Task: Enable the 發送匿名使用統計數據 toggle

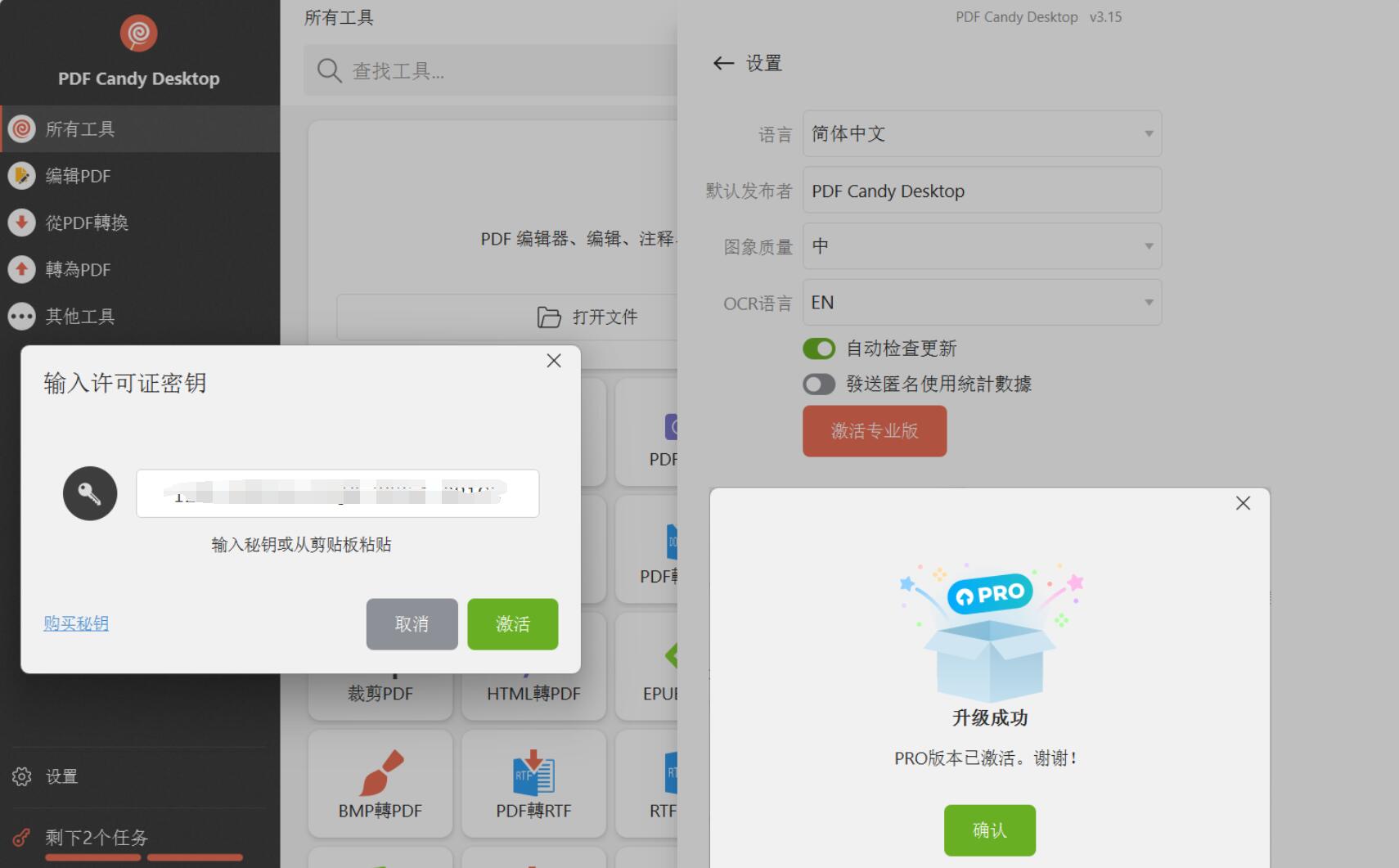Action: [819, 385]
